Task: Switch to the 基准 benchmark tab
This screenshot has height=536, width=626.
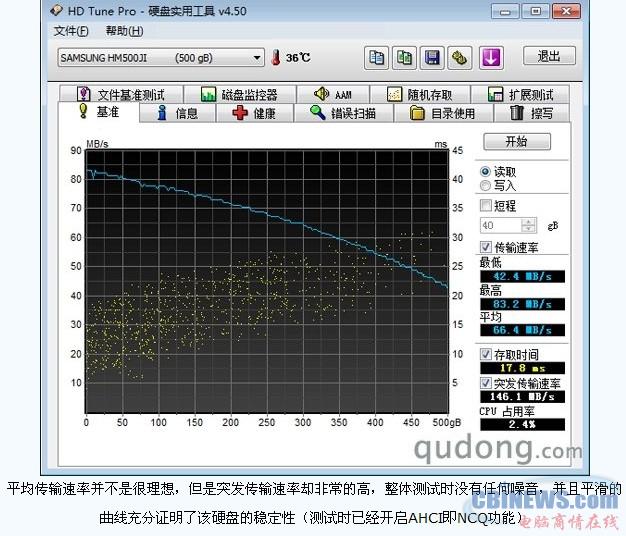Action: click(99, 112)
